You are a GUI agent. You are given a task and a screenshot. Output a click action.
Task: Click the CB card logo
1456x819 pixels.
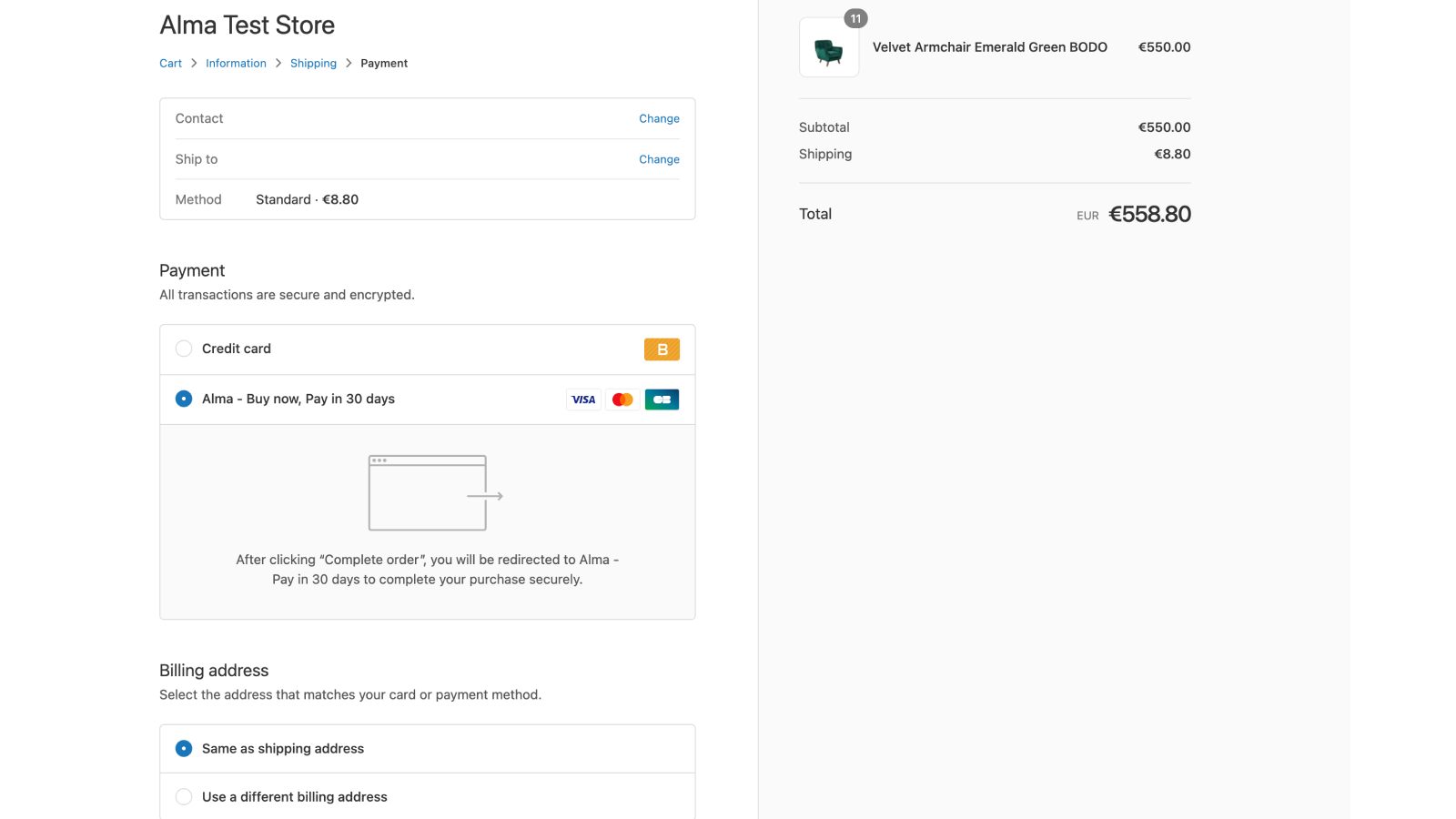point(662,399)
